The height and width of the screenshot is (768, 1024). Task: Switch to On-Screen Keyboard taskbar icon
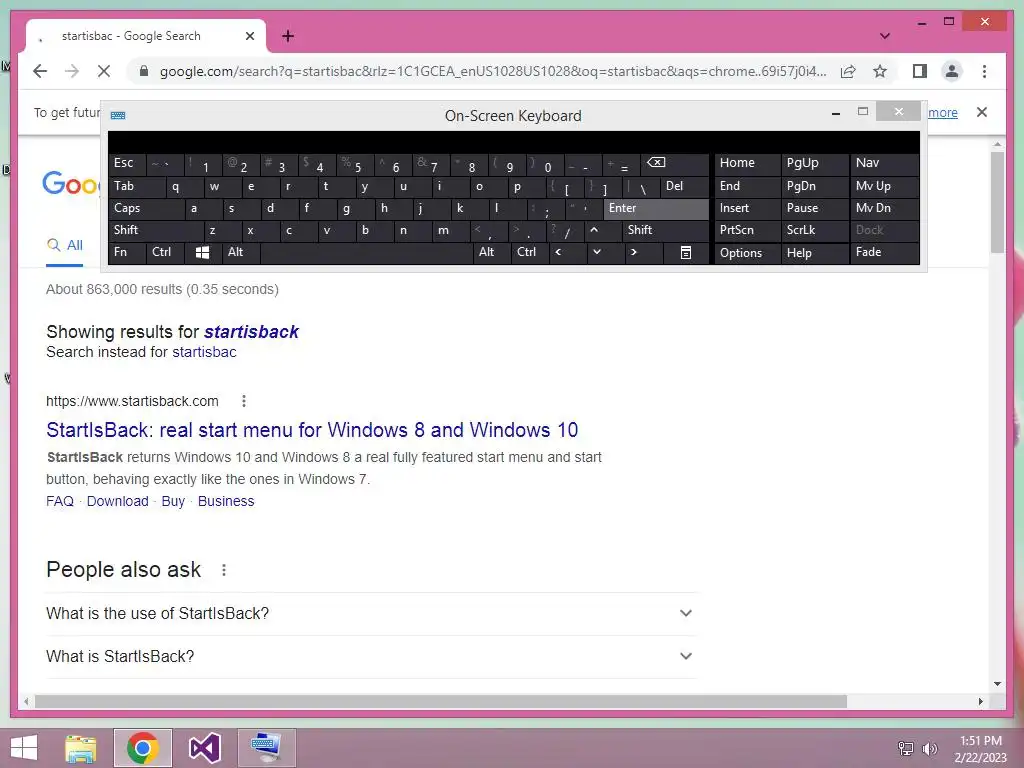(266, 748)
